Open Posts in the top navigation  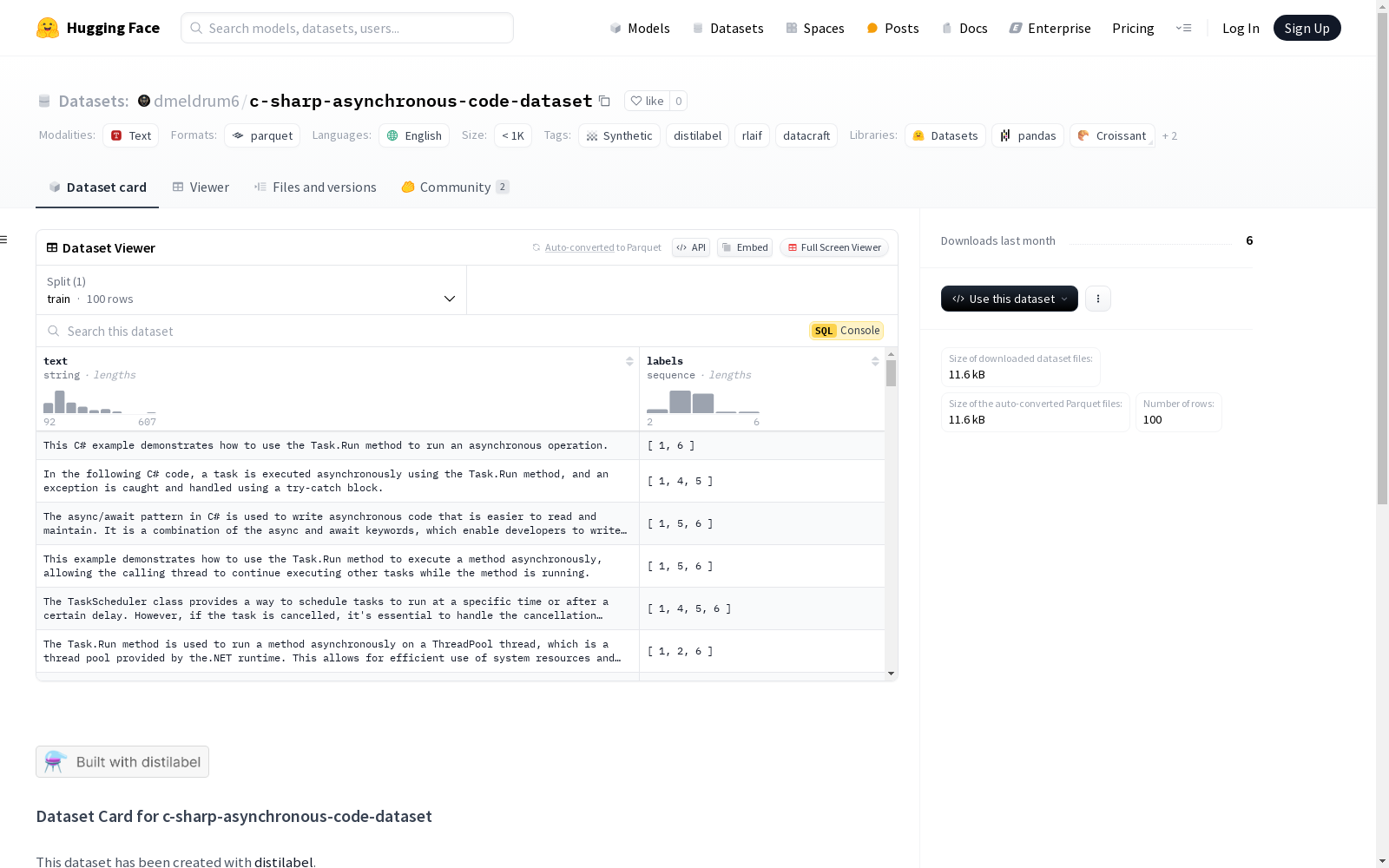tap(893, 28)
